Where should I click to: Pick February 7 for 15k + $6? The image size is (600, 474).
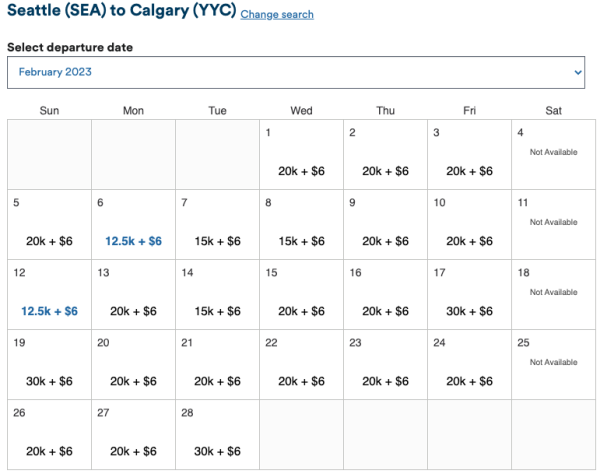217,241
